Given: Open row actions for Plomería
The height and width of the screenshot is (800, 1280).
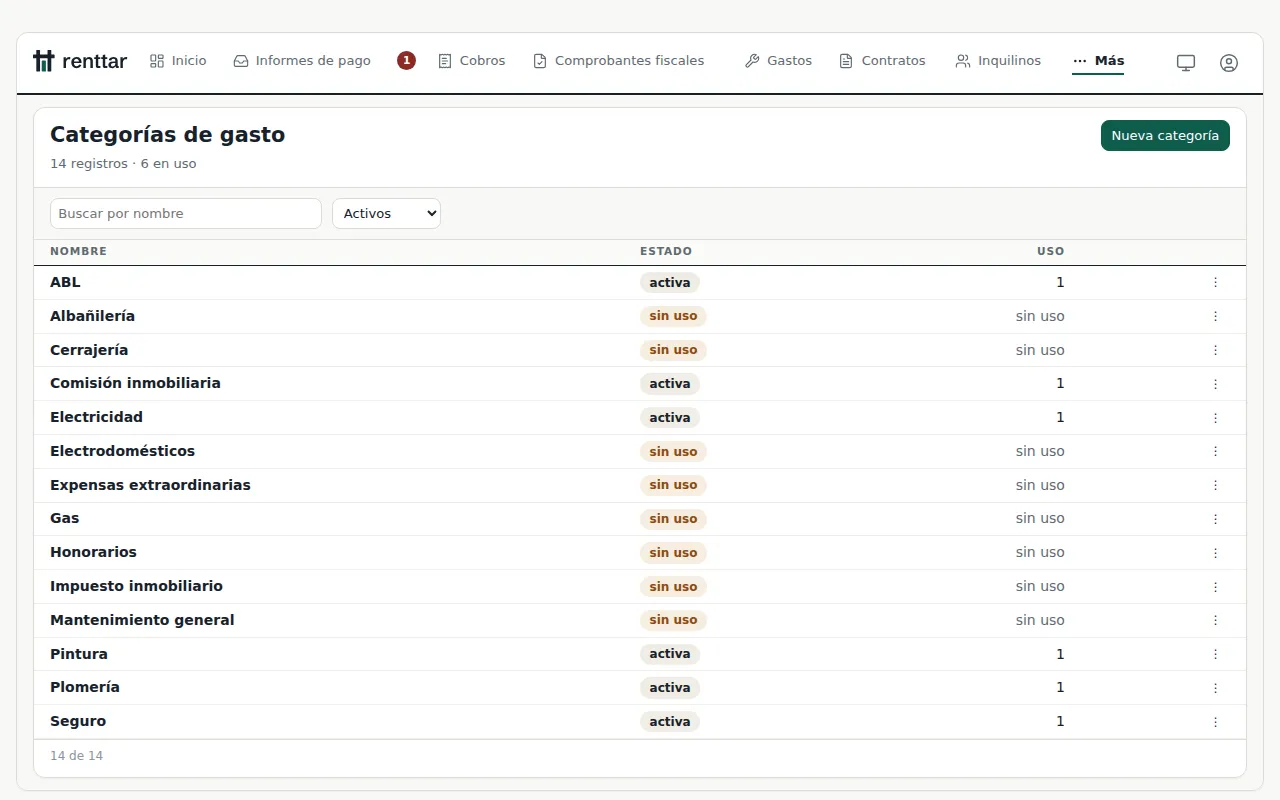Looking at the screenshot, I should pyautogui.click(x=1215, y=688).
